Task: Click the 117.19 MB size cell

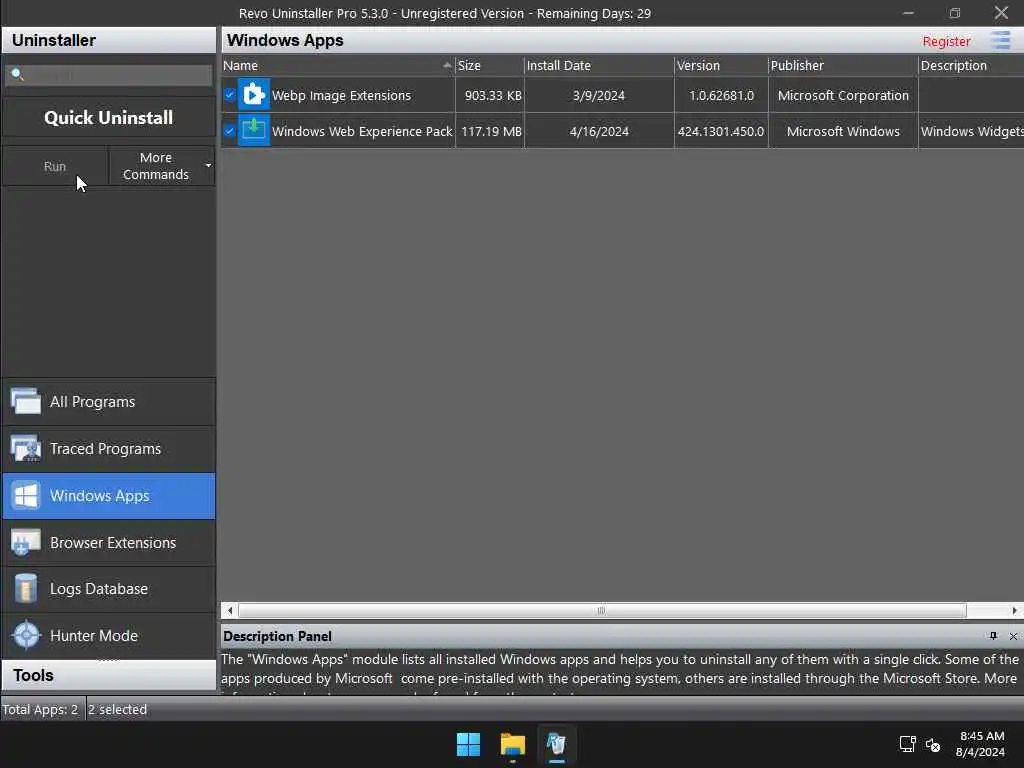Action: point(491,131)
